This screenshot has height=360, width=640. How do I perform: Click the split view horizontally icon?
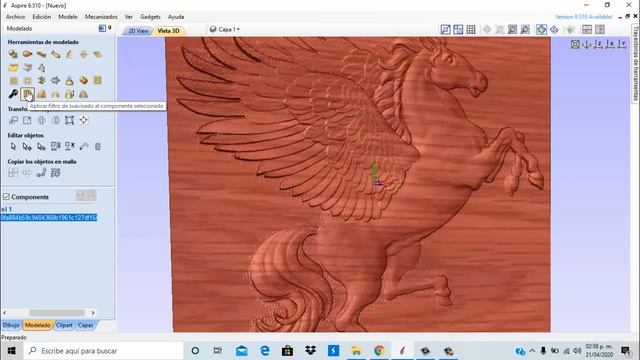click(x=587, y=29)
